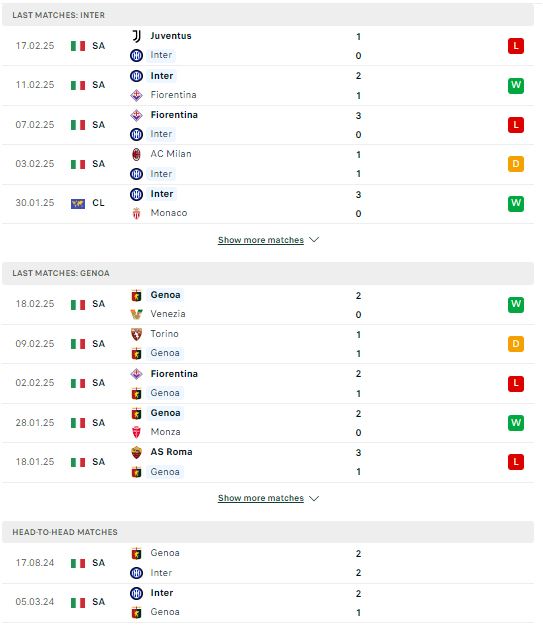The image size is (543, 626).
Task: Click the Venezia team logo
Action: (136, 314)
